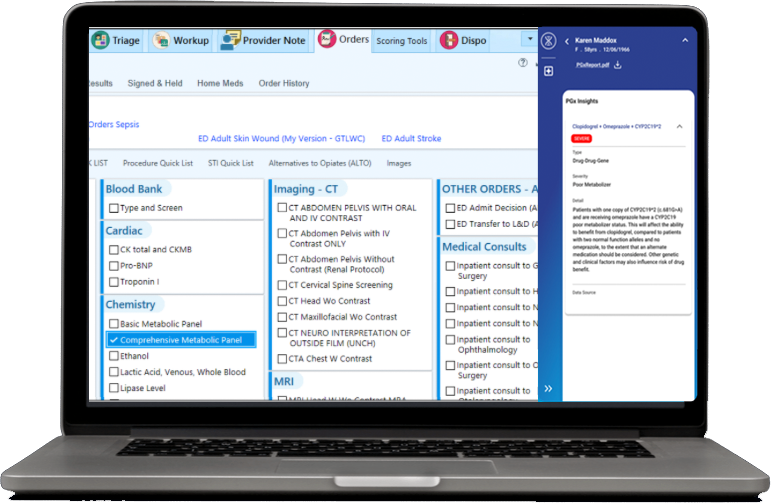
Task: Collapse the Karen Maddox patient header
Action: pos(685,41)
